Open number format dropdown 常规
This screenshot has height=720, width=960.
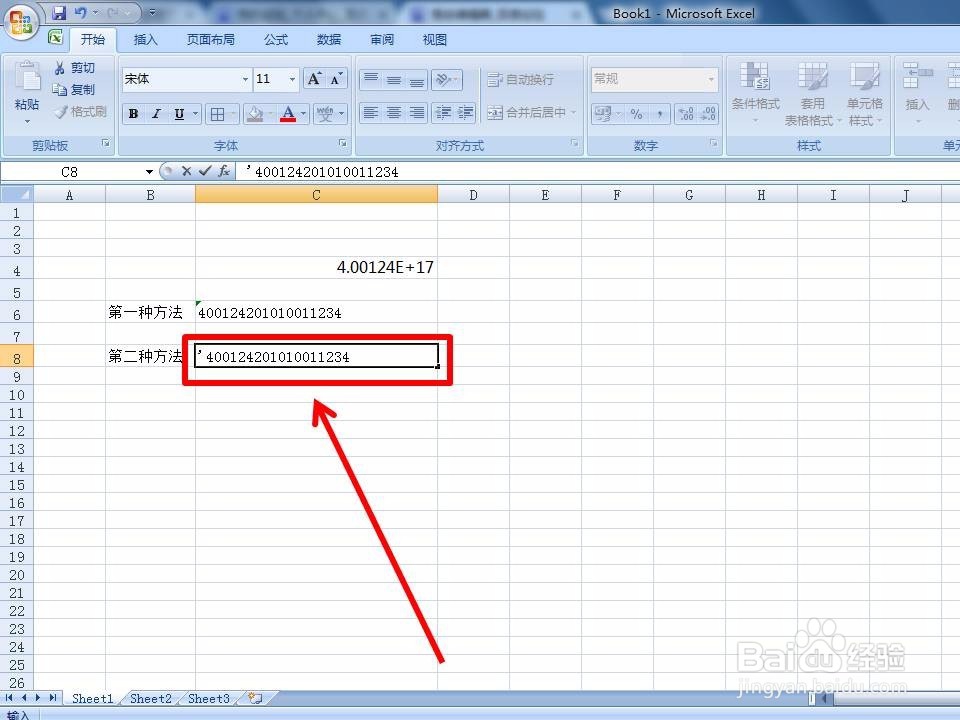pos(711,79)
